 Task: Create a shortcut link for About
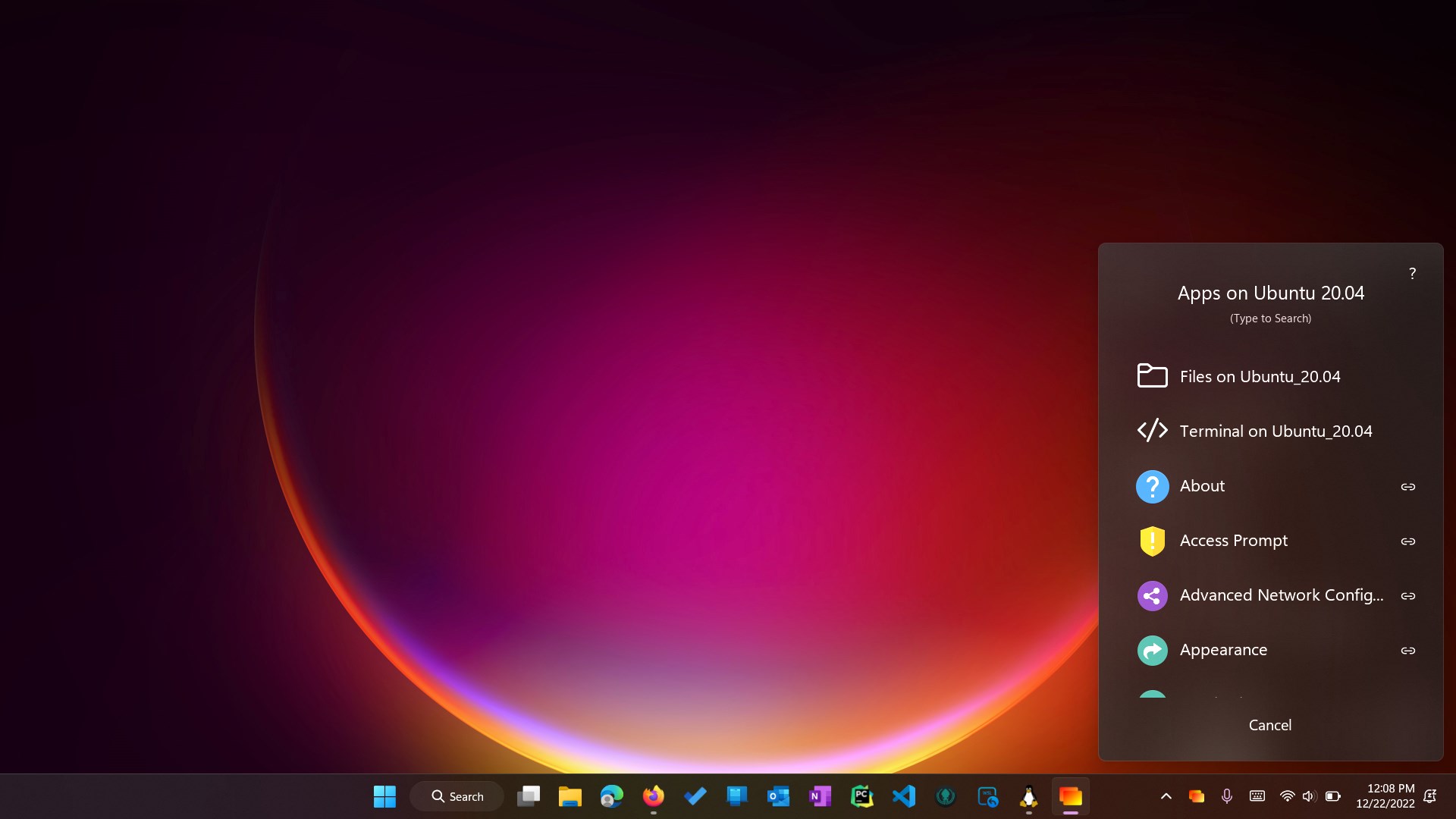click(x=1408, y=486)
